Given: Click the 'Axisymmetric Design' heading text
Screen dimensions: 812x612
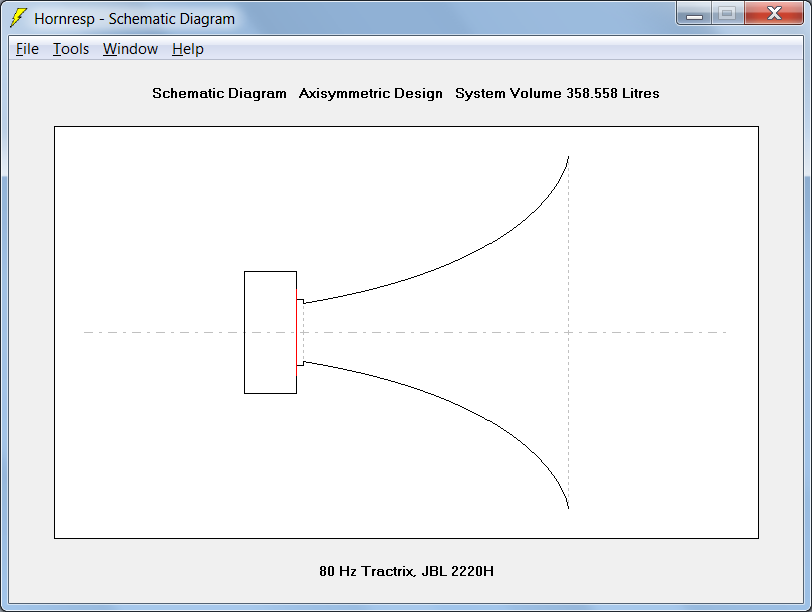Looking at the screenshot, I should 371,93.
